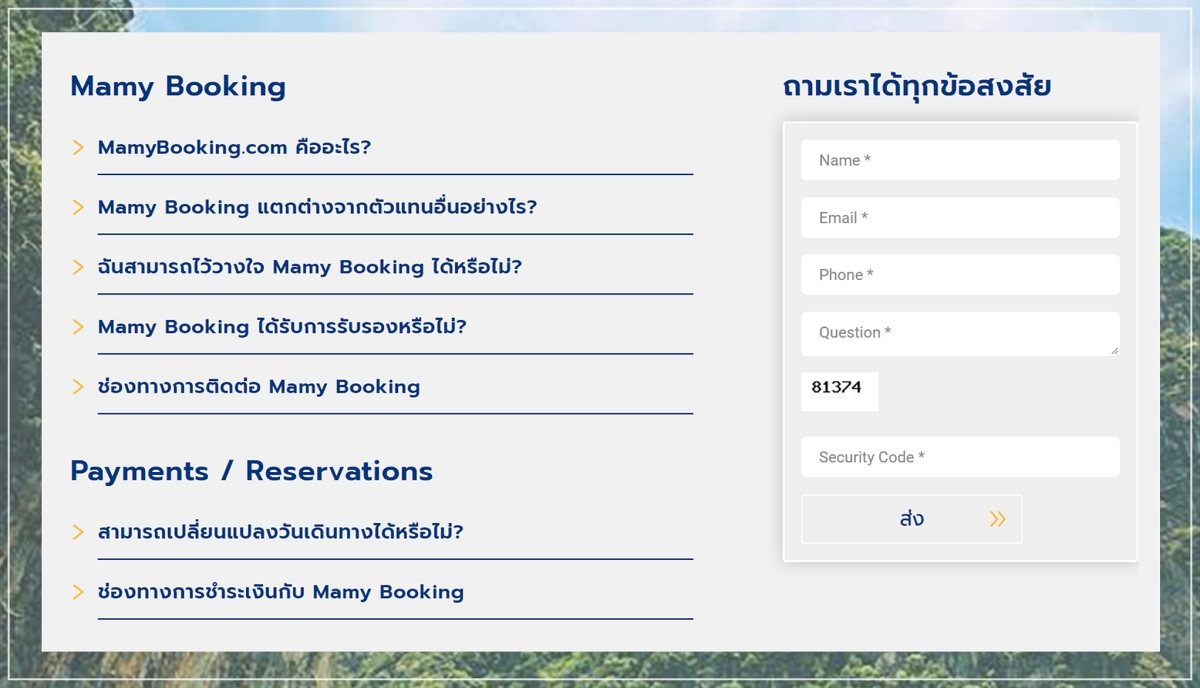1200x688 pixels.
Task: Expand chevron beside 'Mamy Booking ได้รับการรับรองหรือไม่?'
Action: (78, 327)
